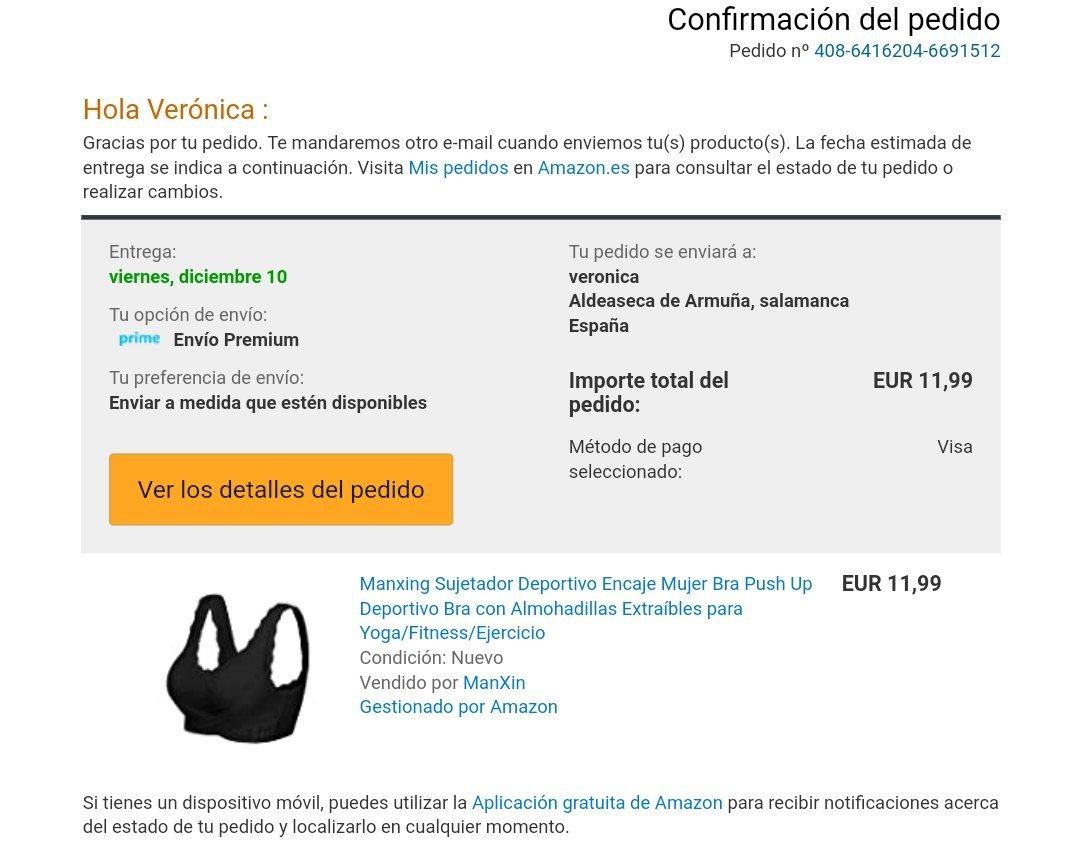Click the product price EUR 11,99

coord(891,584)
